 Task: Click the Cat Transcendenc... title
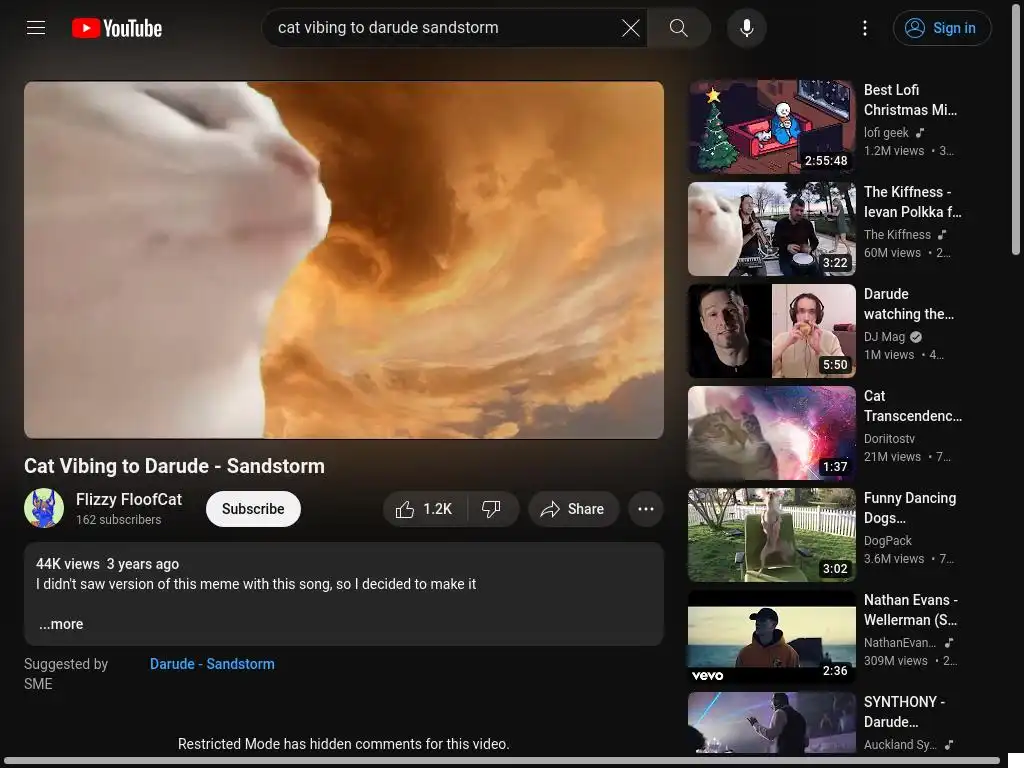coord(912,406)
